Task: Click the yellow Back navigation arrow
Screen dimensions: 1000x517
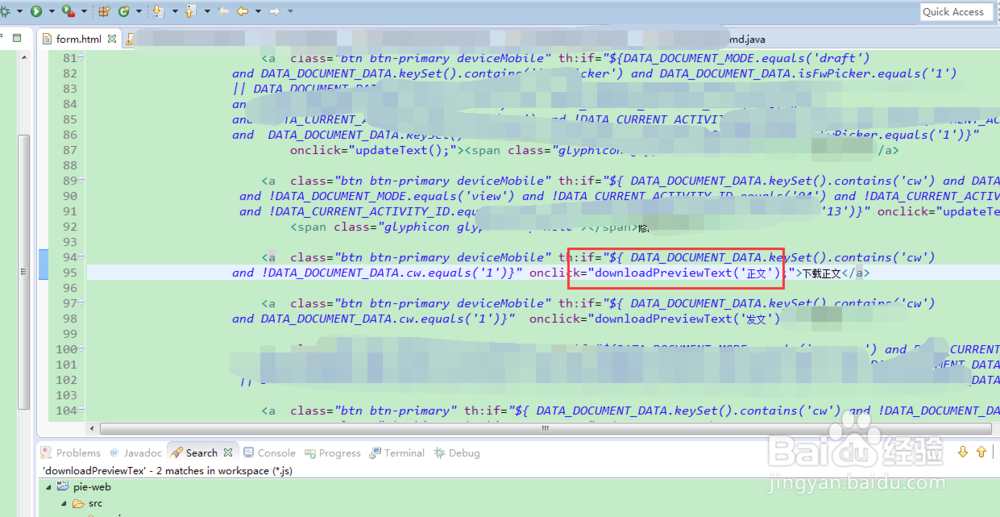Action: 242,11
